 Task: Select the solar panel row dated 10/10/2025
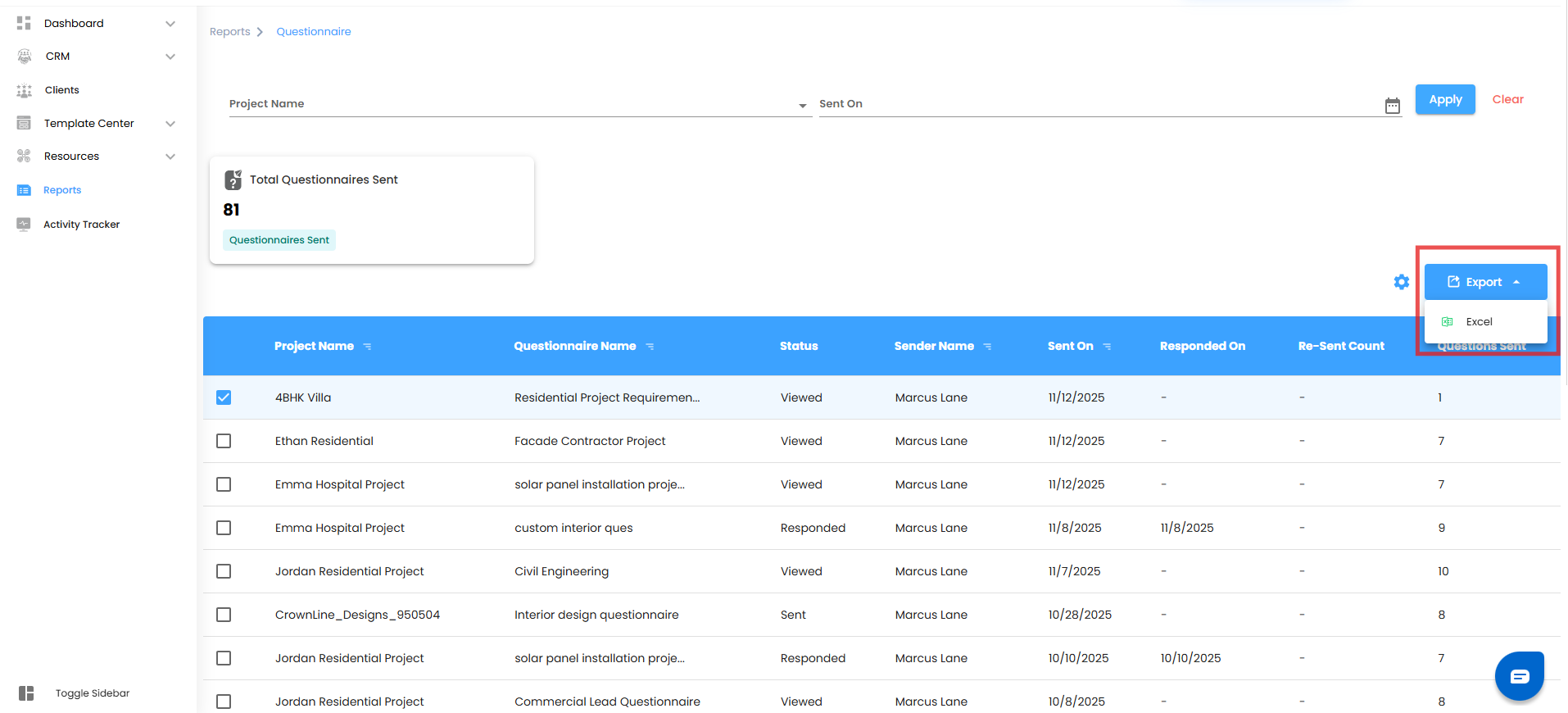point(224,658)
